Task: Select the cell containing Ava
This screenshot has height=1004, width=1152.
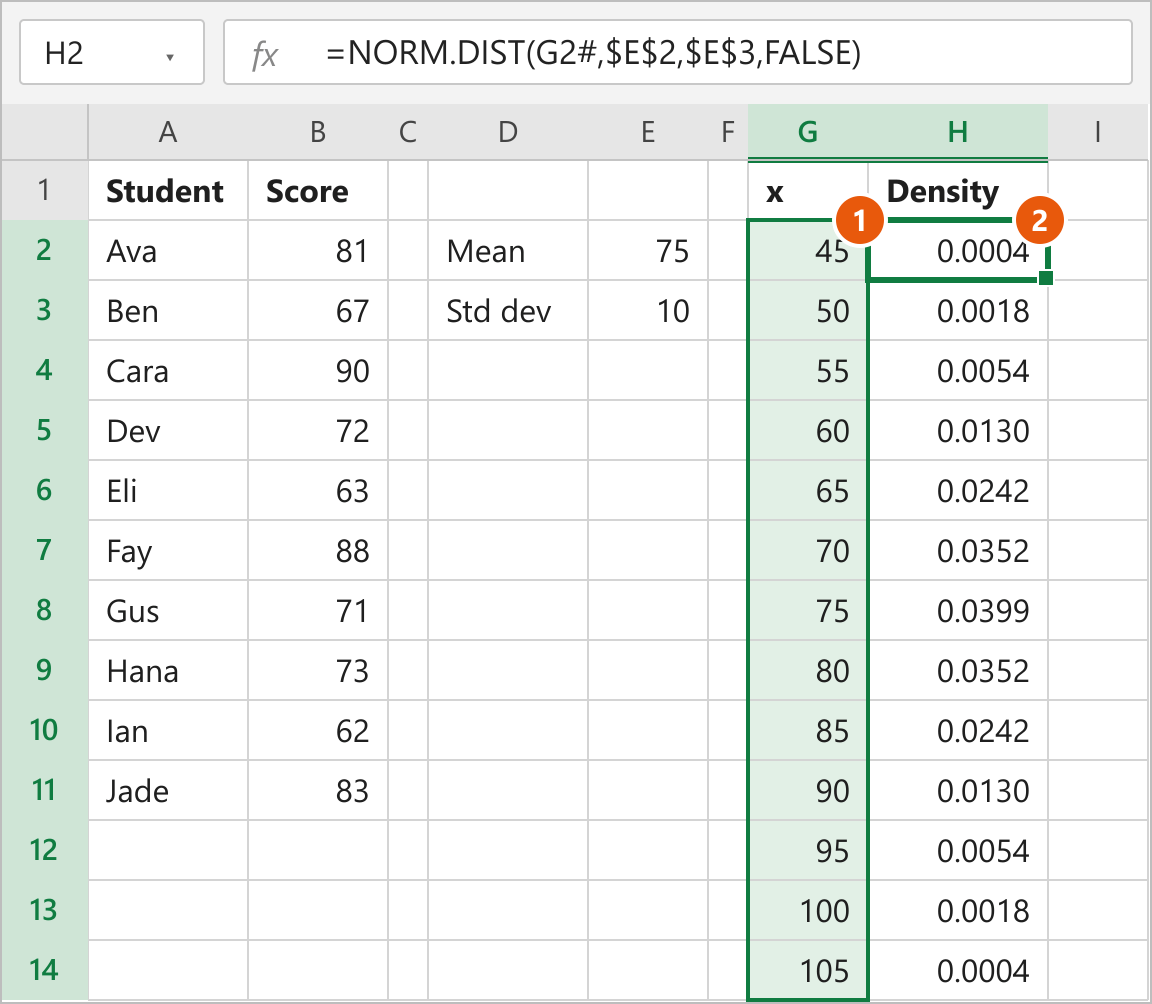Action: pos(168,250)
